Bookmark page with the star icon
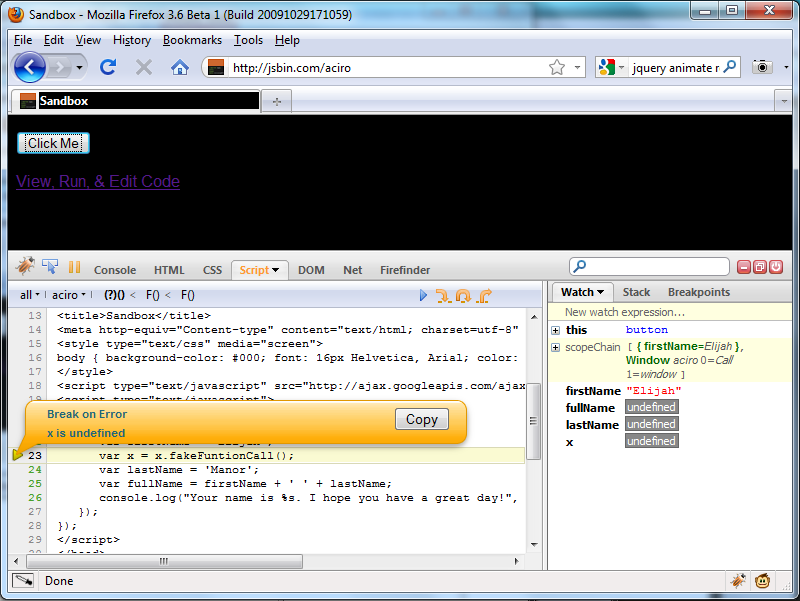Screen dimensions: 800x601 click(557, 67)
